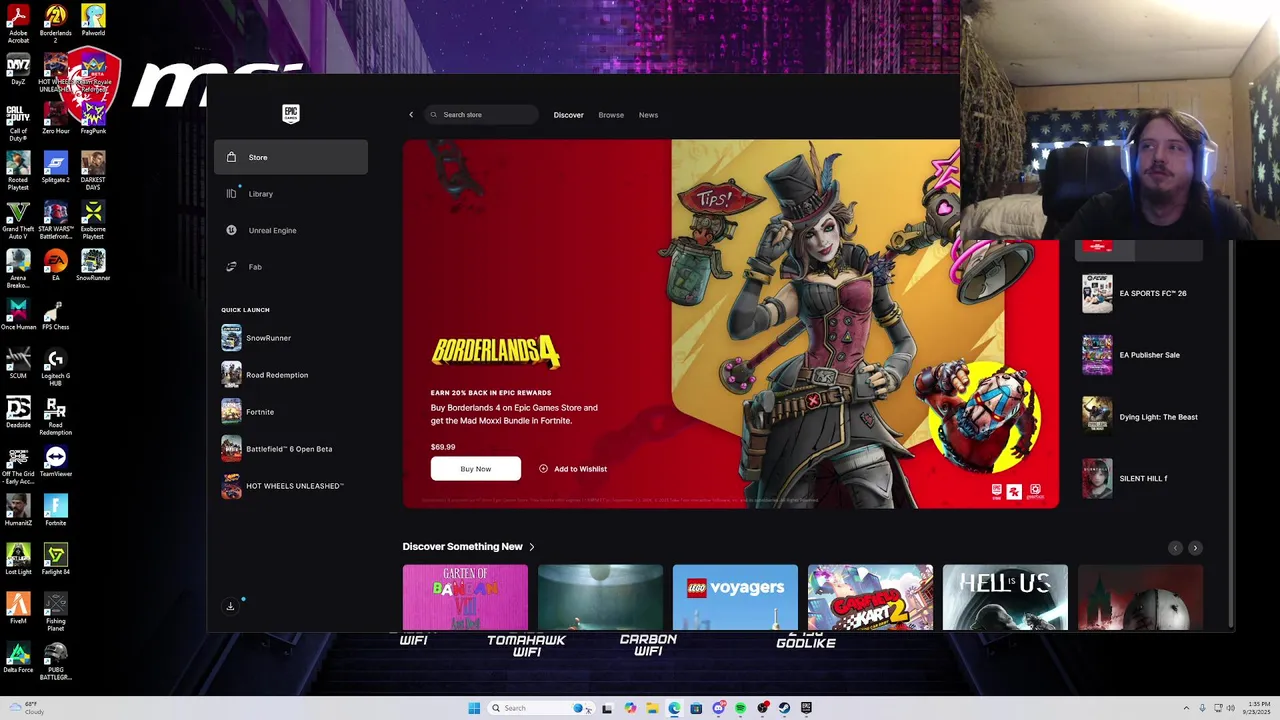This screenshot has height=720, width=1280.
Task: Select Deadside desktop icon
Action: tap(18, 413)
